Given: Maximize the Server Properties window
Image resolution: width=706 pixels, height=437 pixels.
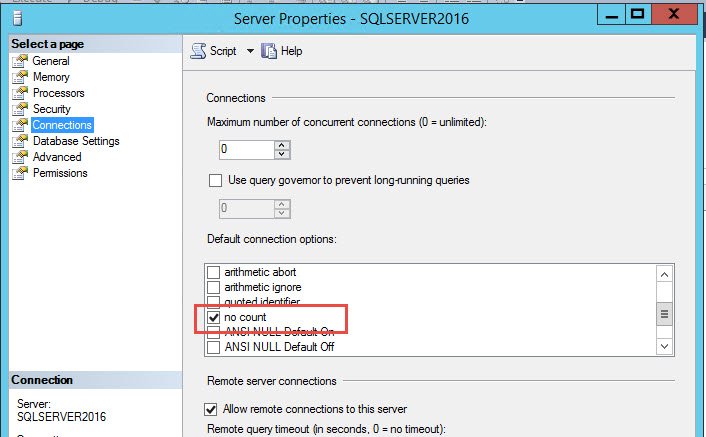Looking at the screenshot, I should [x=638, y=14].
